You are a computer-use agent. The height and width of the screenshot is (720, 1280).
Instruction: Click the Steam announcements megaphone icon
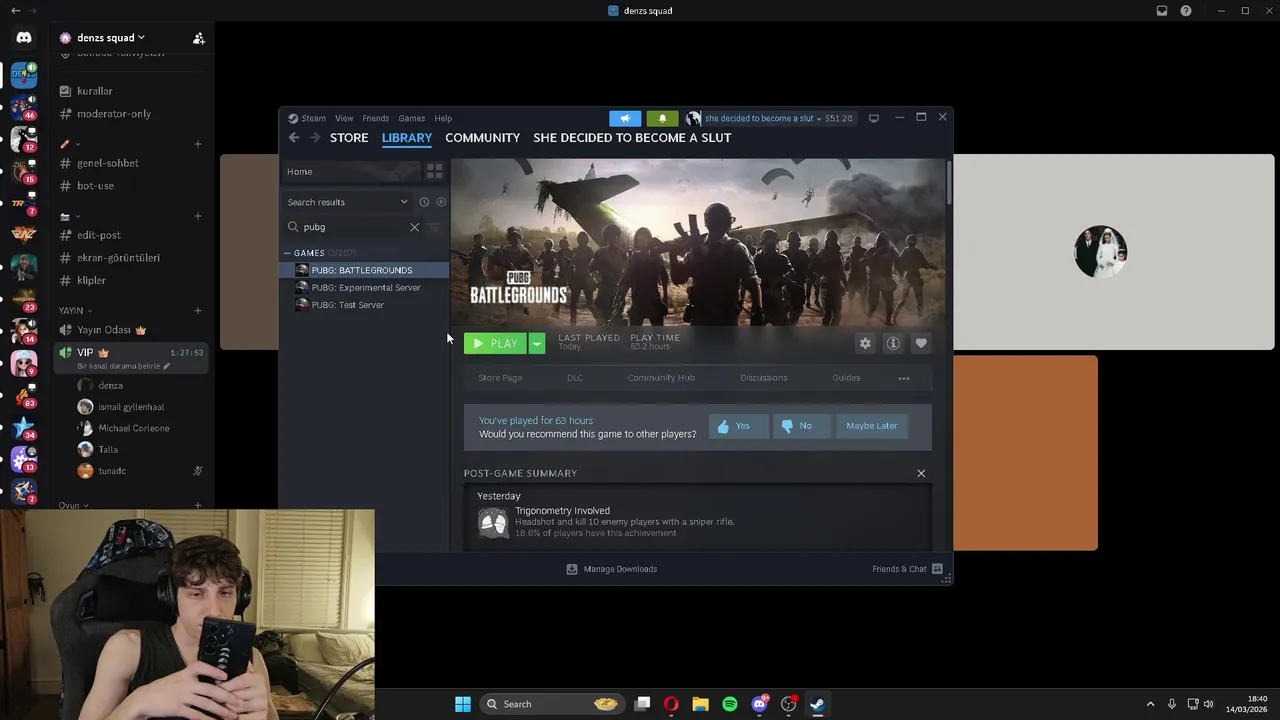pos(625,118)
